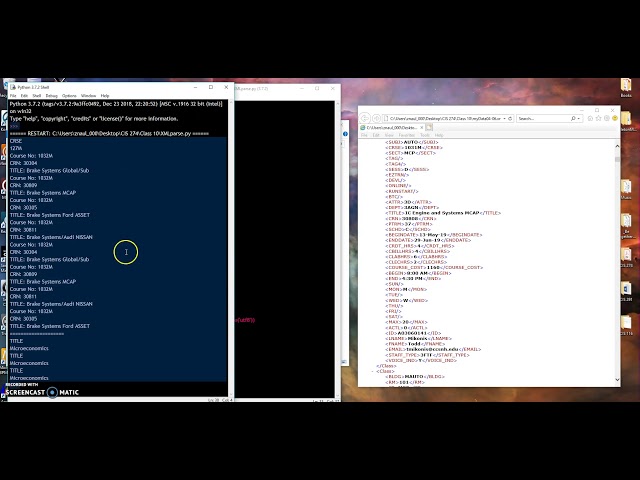This screenshot has height=480, width=640.
Task: Close the browser tab with the X
Action: pos(422,128)
